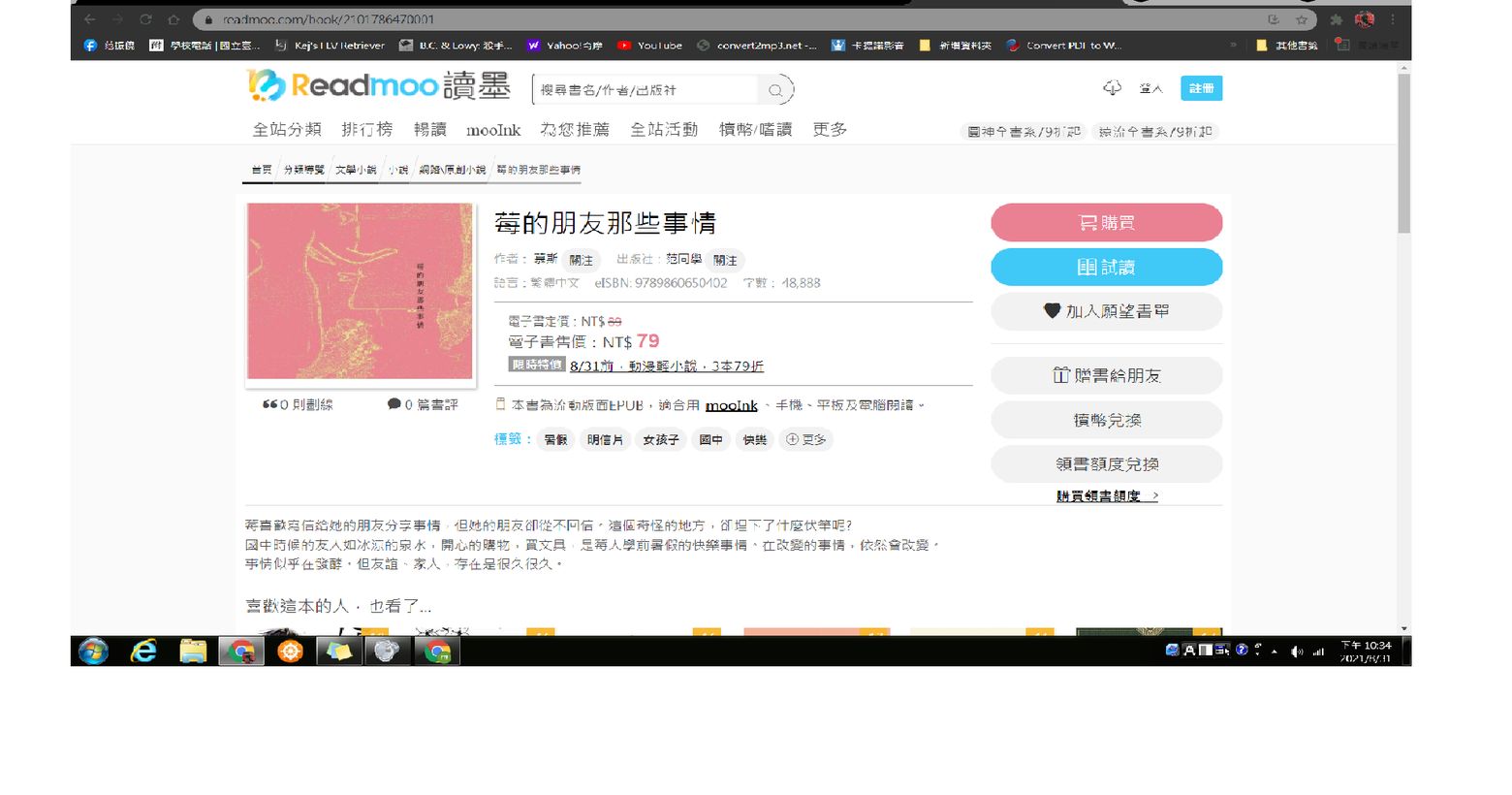Click the book search input field
Viewport: 1512px width, 795px height.
pyautogui.click(x=645, y=90)
